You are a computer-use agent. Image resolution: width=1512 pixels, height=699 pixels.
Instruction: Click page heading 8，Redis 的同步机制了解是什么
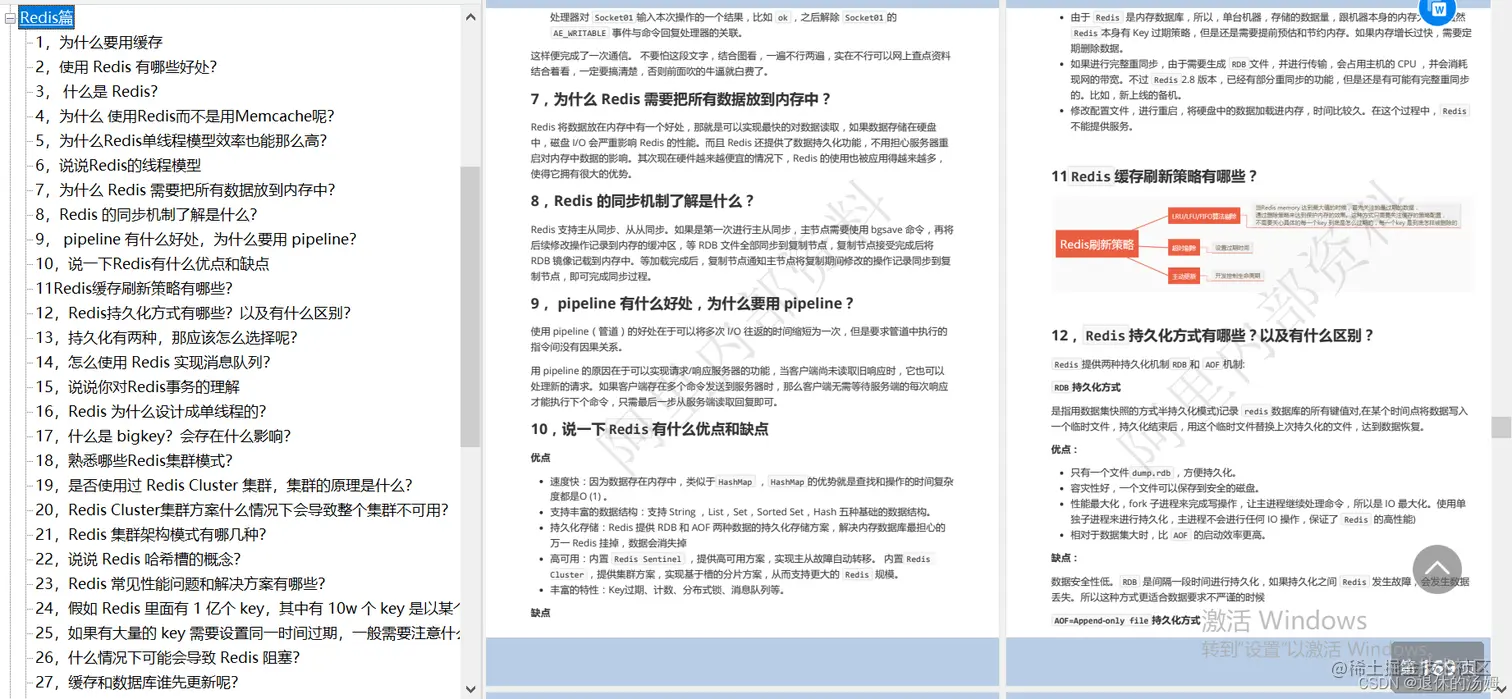642,201
